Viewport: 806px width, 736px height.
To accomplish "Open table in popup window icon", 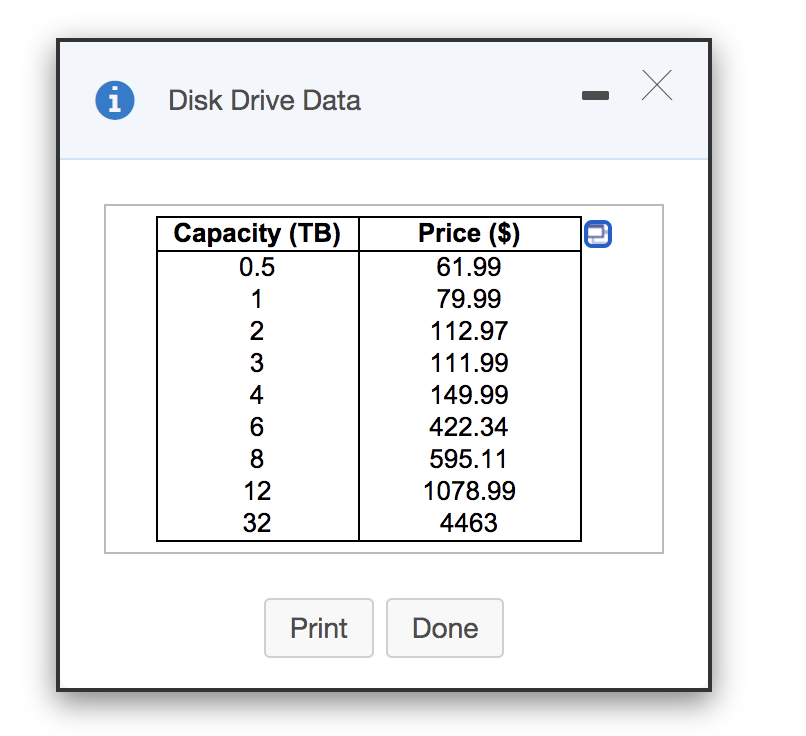I will [x=598, y=234].
